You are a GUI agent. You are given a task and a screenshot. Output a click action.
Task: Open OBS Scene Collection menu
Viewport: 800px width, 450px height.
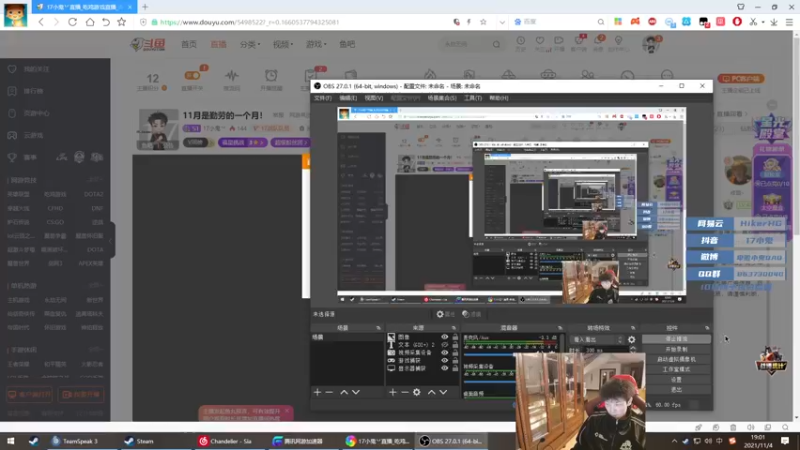pos(442,98)
